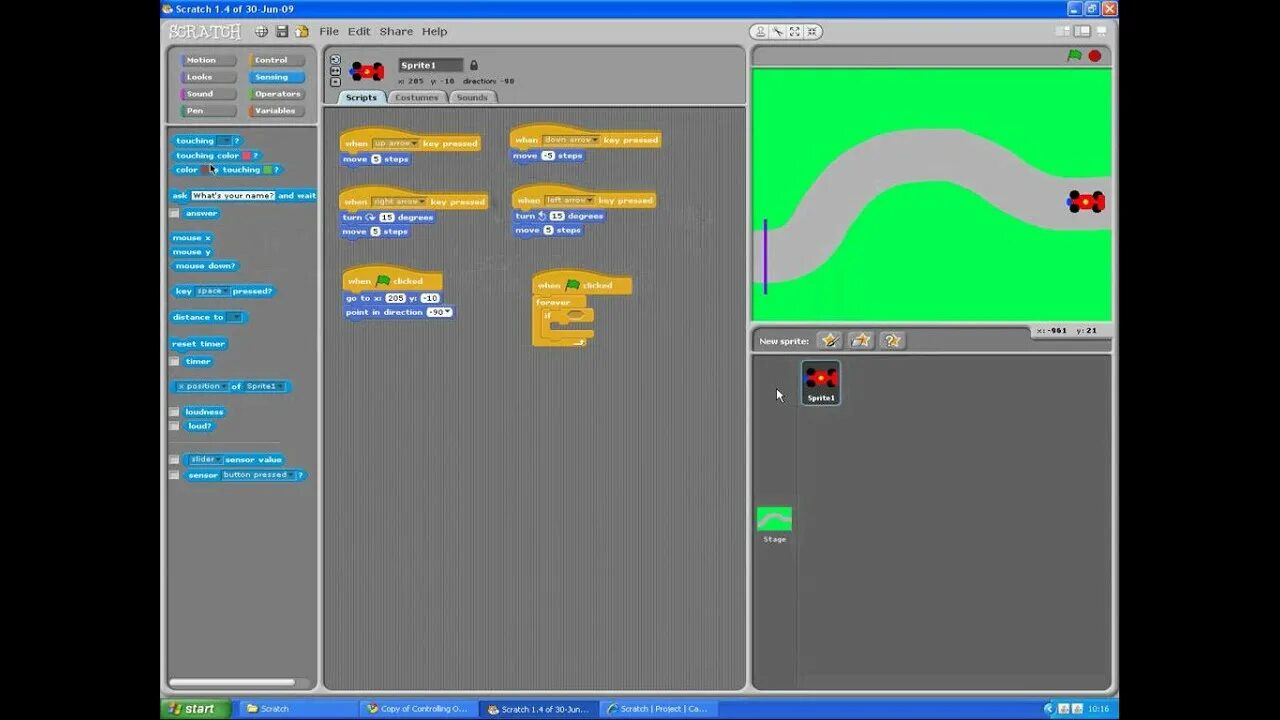Select the Control block category
Viewport: 1280px width, 720px height.
pyautogui.click(x=277, y=60)
